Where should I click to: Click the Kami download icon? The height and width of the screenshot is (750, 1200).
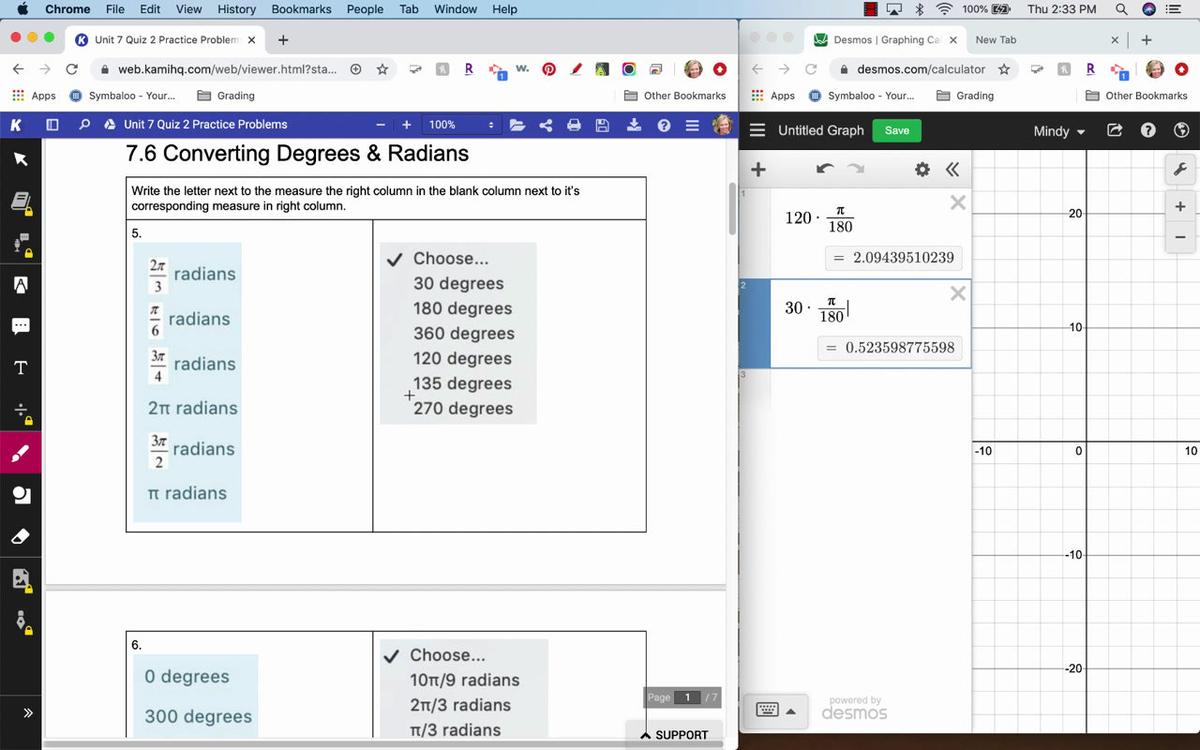pyautogui.click(x=633, y=125)
